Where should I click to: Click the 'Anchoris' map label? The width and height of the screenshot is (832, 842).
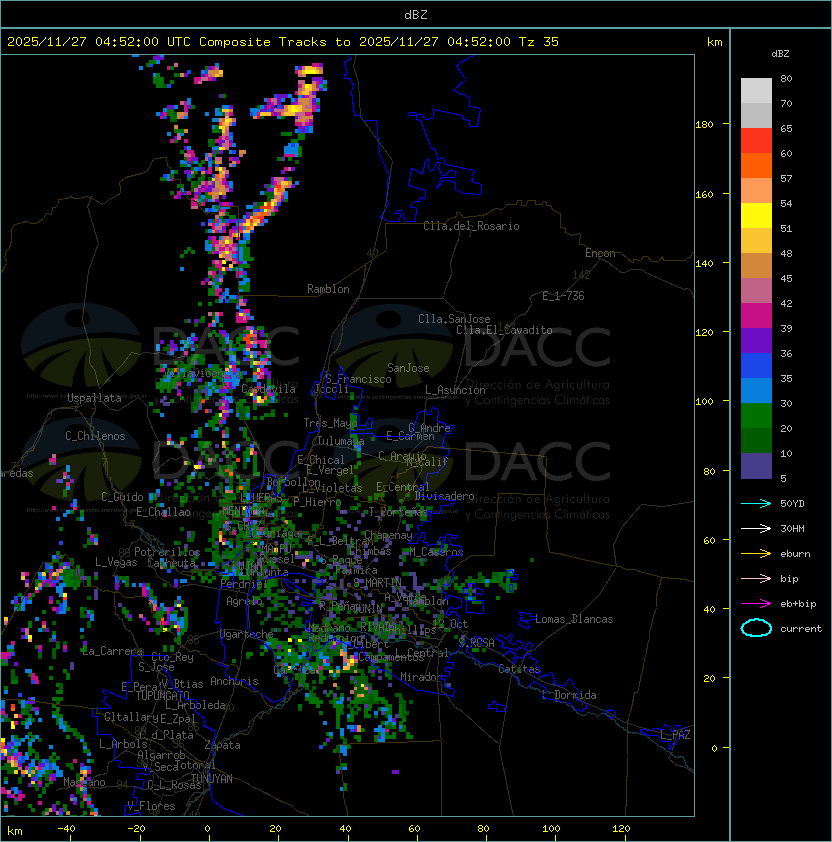click(234, 681)
